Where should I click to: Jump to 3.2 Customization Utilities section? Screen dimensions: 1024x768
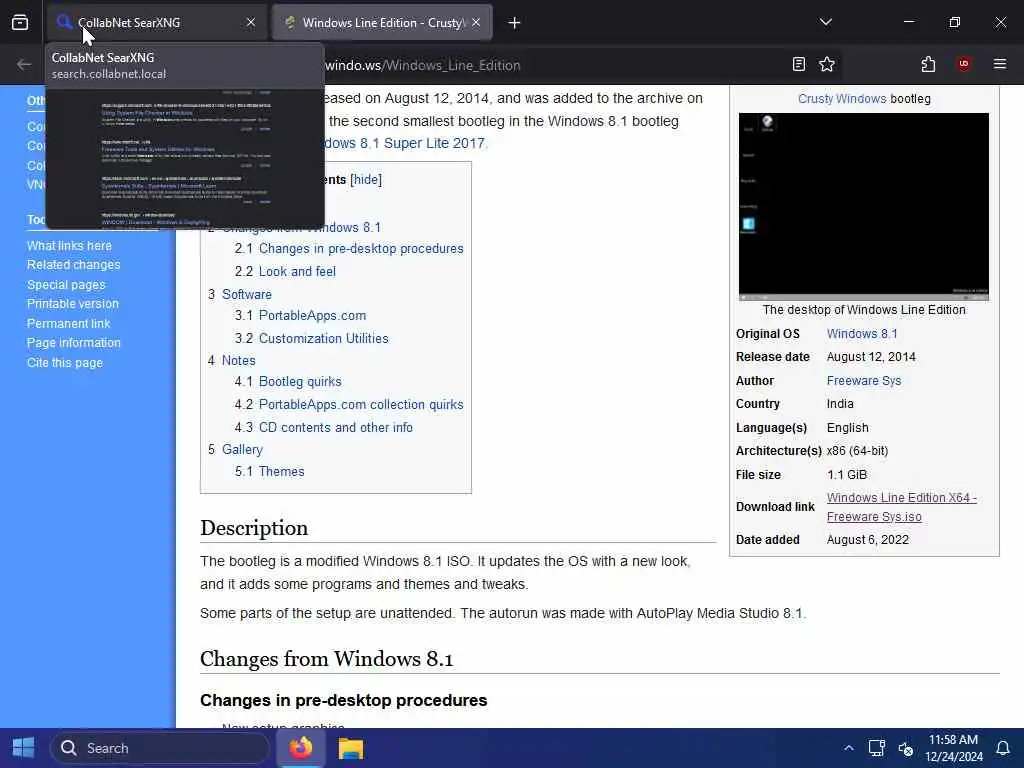coord(312,338)
